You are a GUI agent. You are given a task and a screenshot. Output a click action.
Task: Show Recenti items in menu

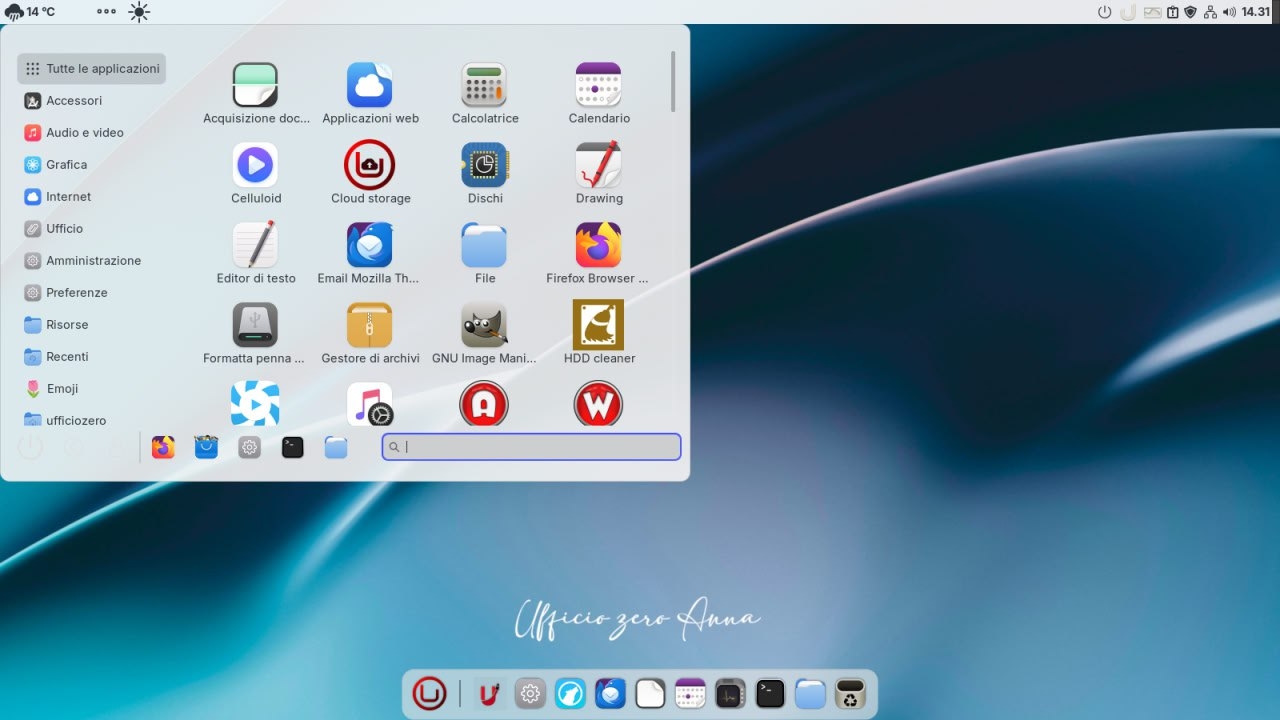pyautogui.click(x=67, y=357)
